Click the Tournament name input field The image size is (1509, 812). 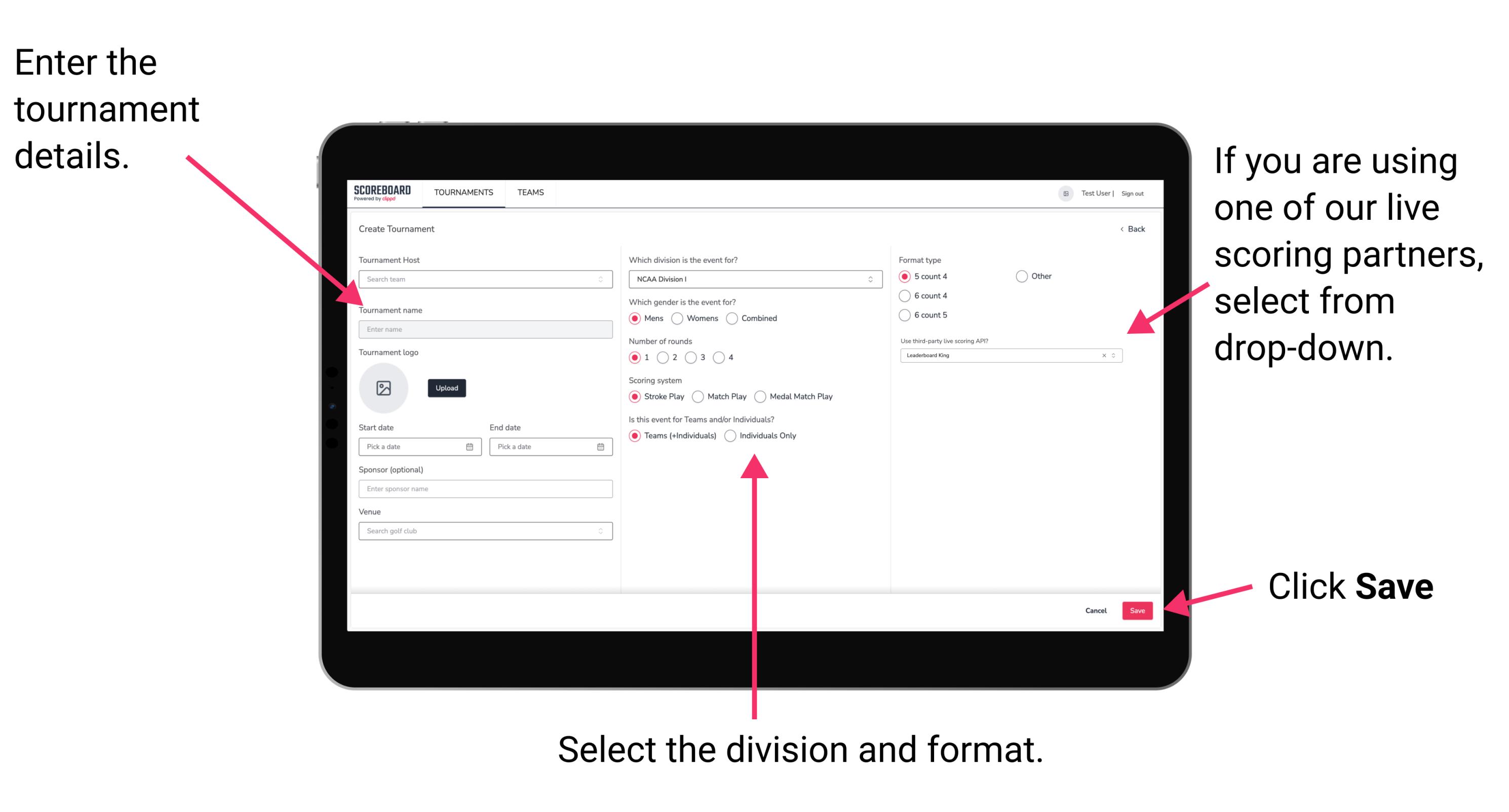[483, 330]
